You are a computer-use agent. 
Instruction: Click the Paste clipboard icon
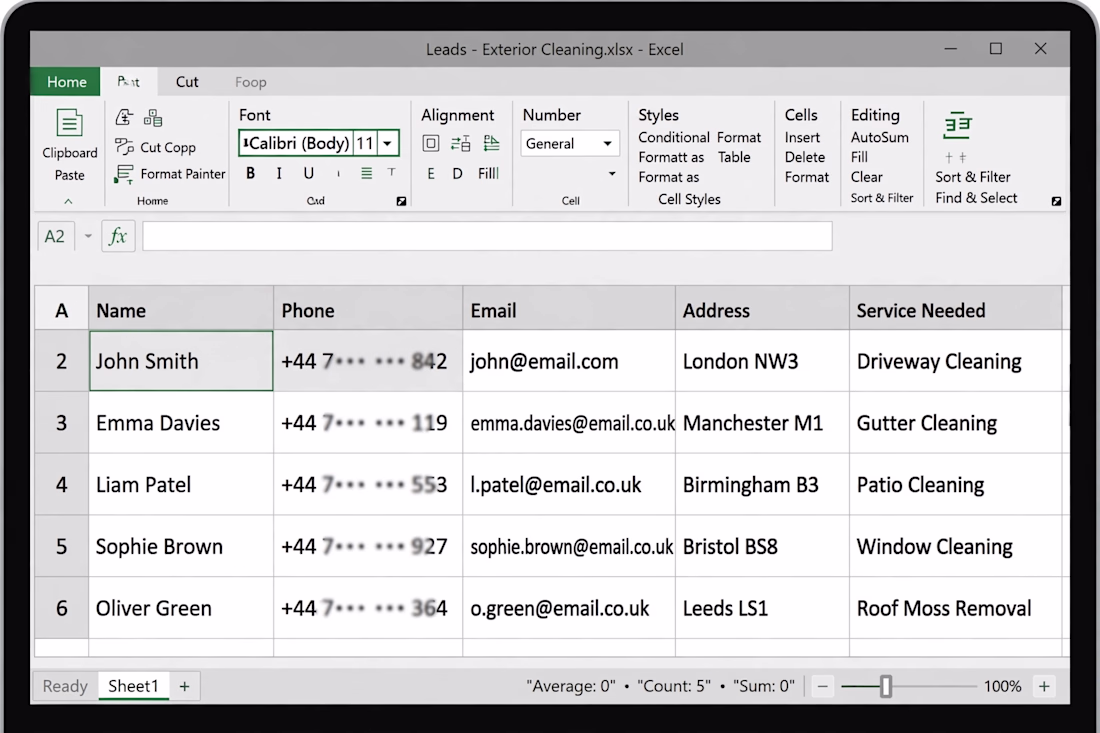point(69,123)
